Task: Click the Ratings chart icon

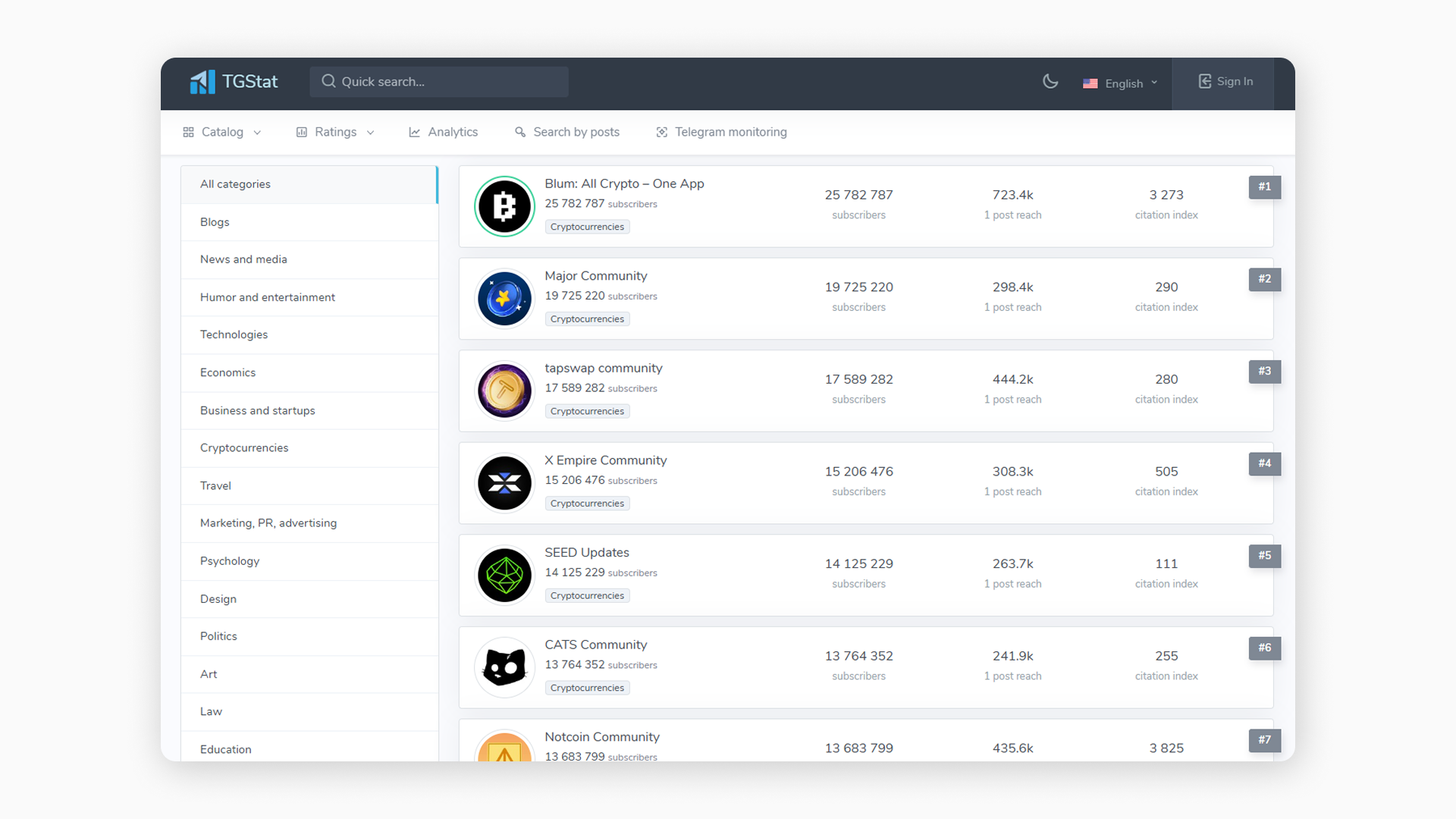Action: pyautogui.click(x=302, y=132)
